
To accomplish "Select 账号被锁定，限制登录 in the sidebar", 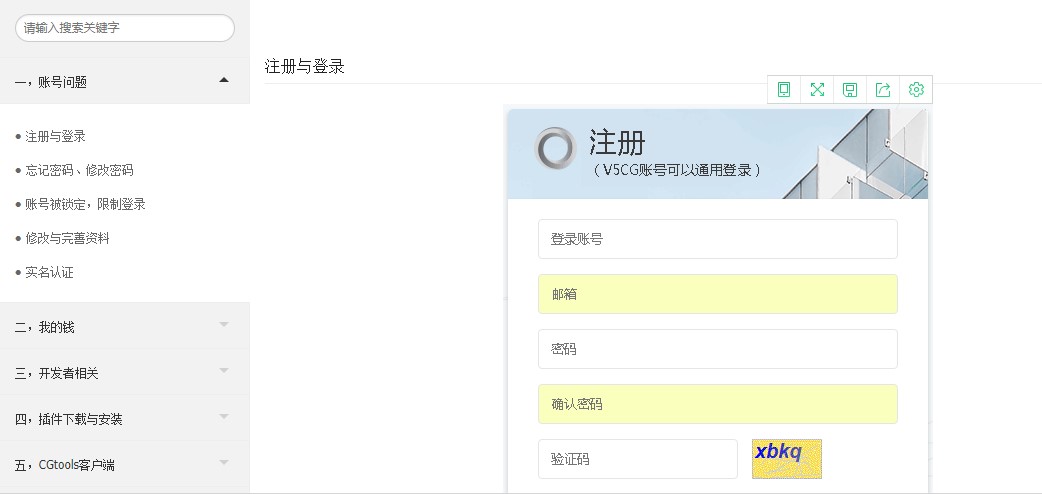I will coord(85,204).
